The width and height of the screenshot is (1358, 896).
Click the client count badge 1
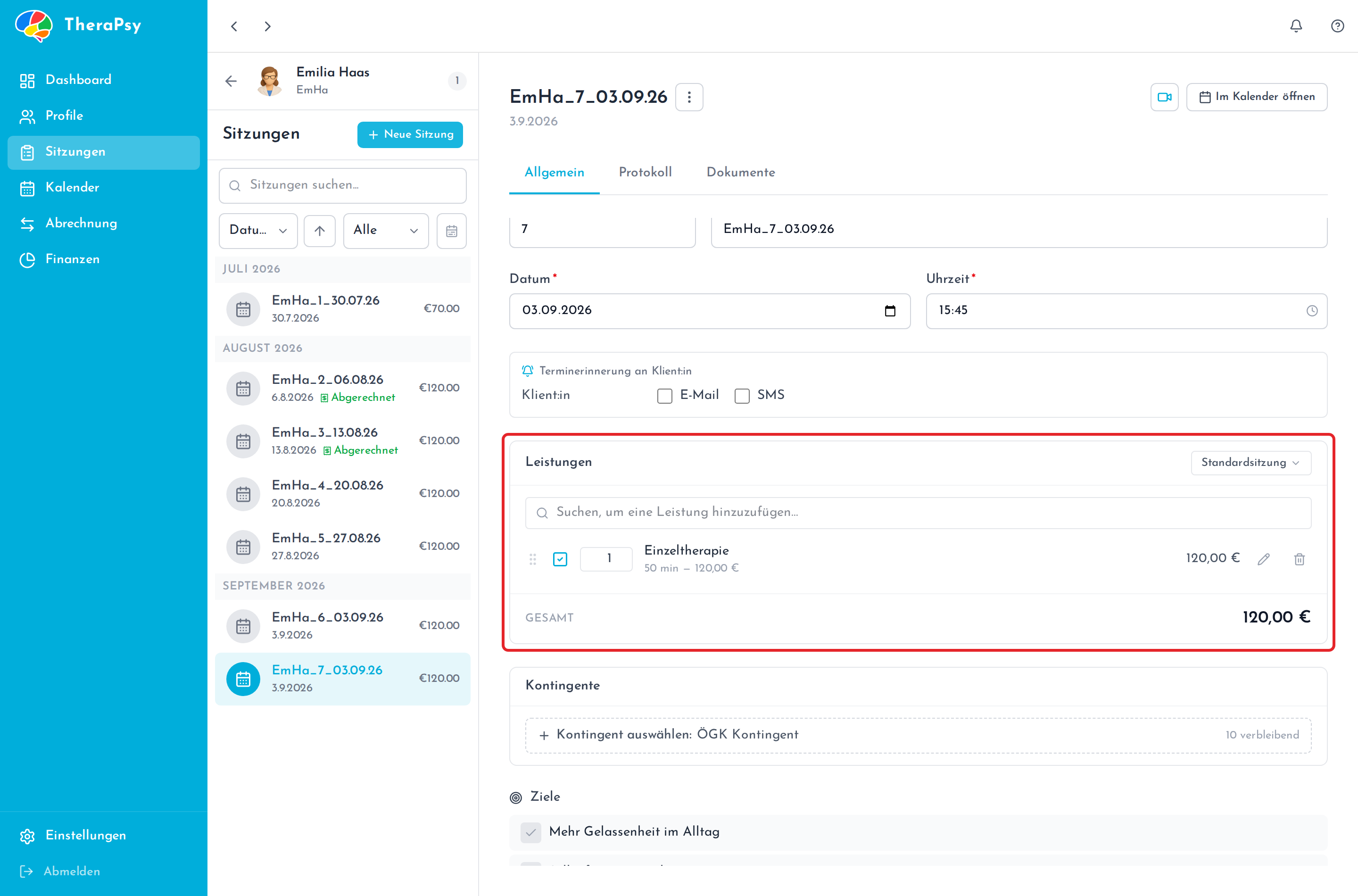456,81
